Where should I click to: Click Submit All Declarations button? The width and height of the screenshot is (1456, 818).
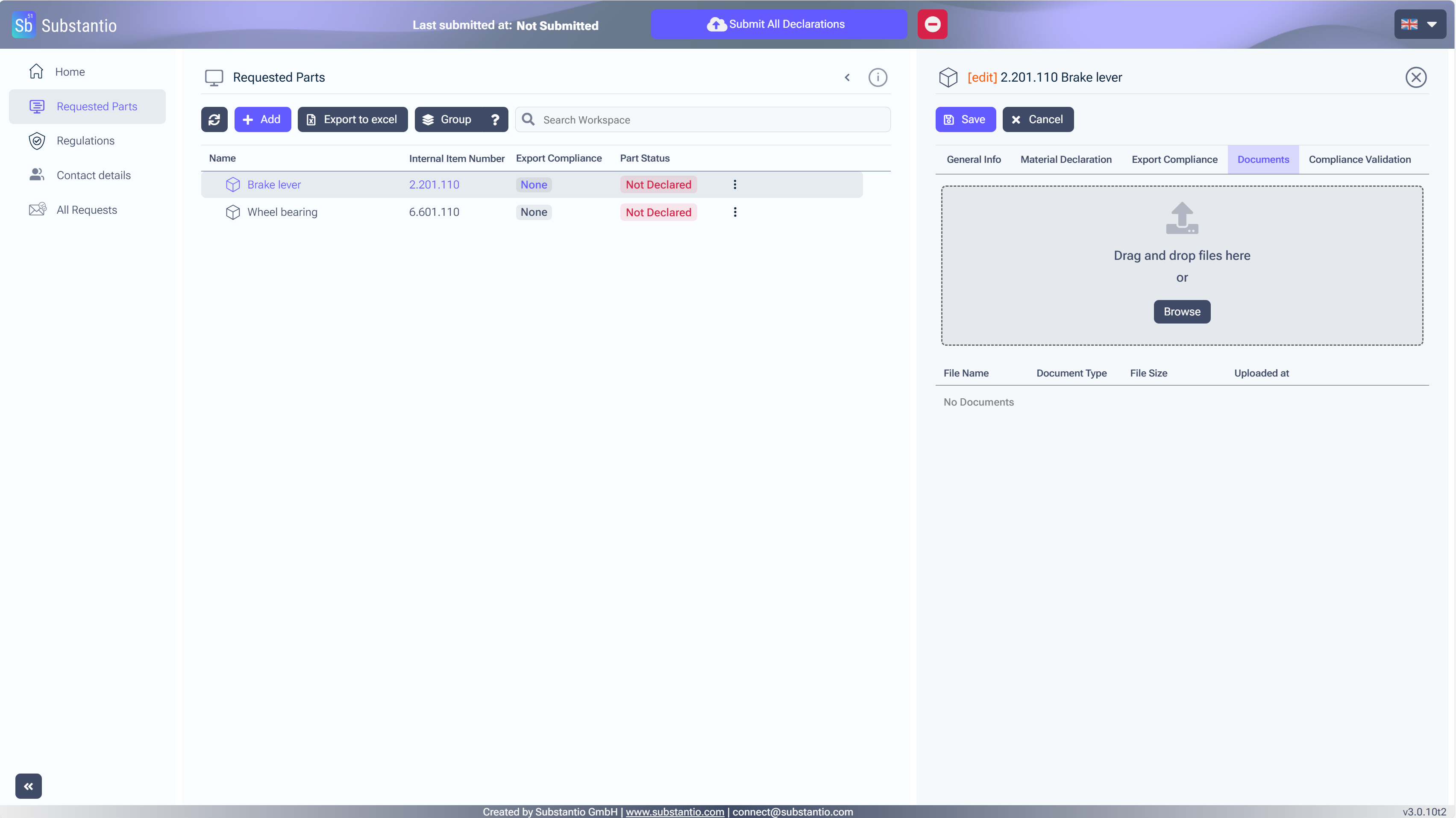[x=778, y=24]
